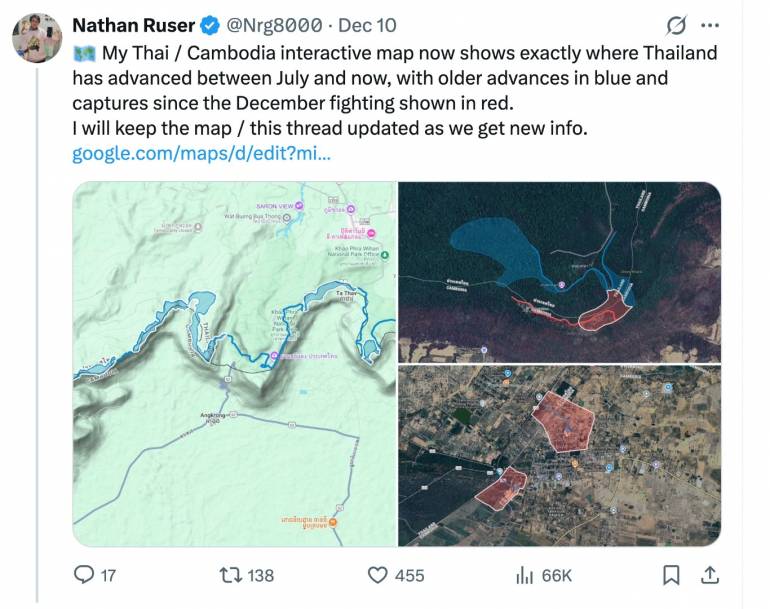Open the top-right satellite image with blue area

[x=559, y=271]
